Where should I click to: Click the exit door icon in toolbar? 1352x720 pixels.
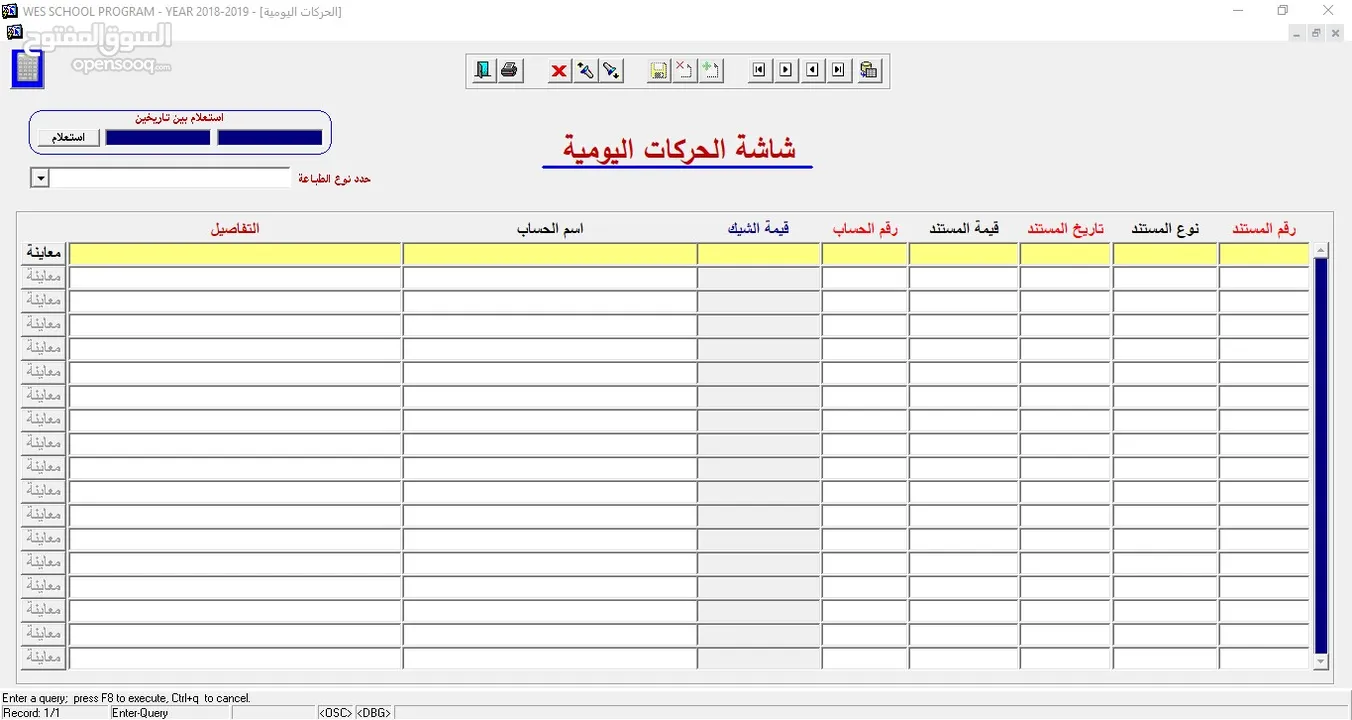tap(484, 71)
